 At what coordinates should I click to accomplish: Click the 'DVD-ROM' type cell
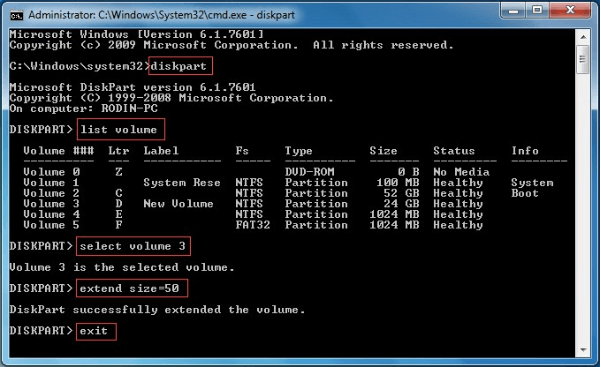pyautogui.click(x=310, y=172)
